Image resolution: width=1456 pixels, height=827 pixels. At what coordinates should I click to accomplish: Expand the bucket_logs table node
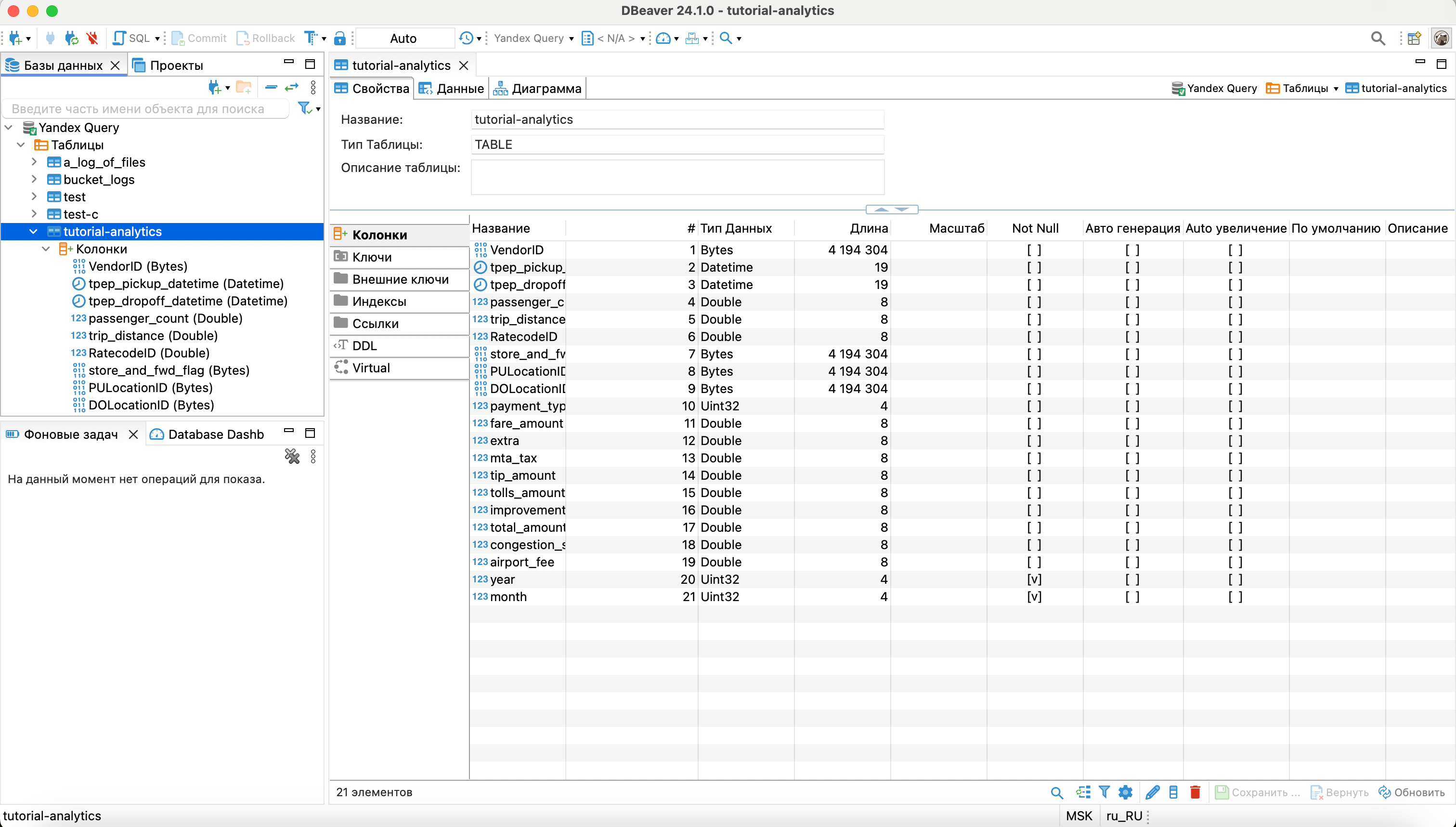[34, 180]
